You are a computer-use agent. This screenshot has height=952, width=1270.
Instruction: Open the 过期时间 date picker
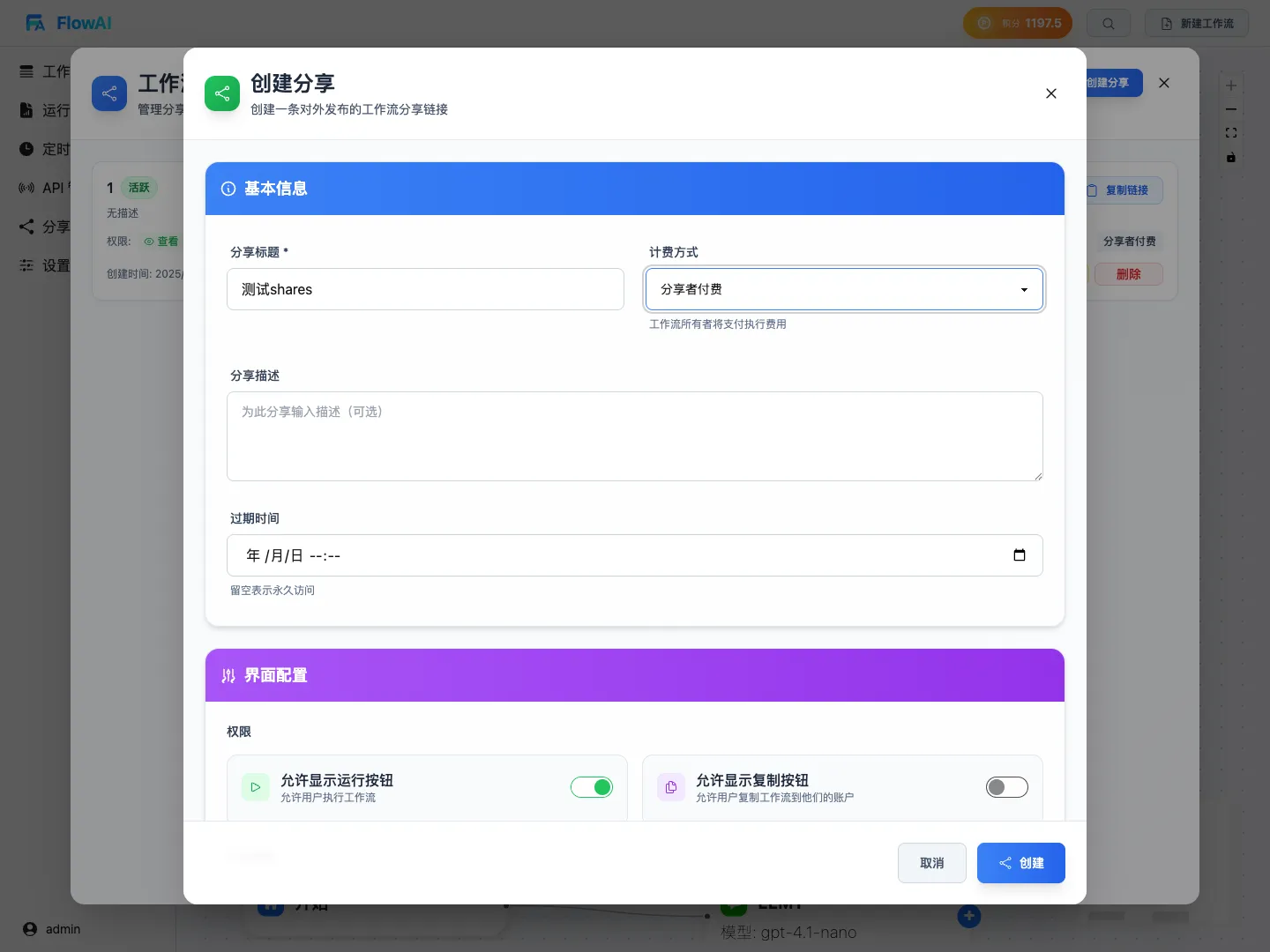point(1020,555)
